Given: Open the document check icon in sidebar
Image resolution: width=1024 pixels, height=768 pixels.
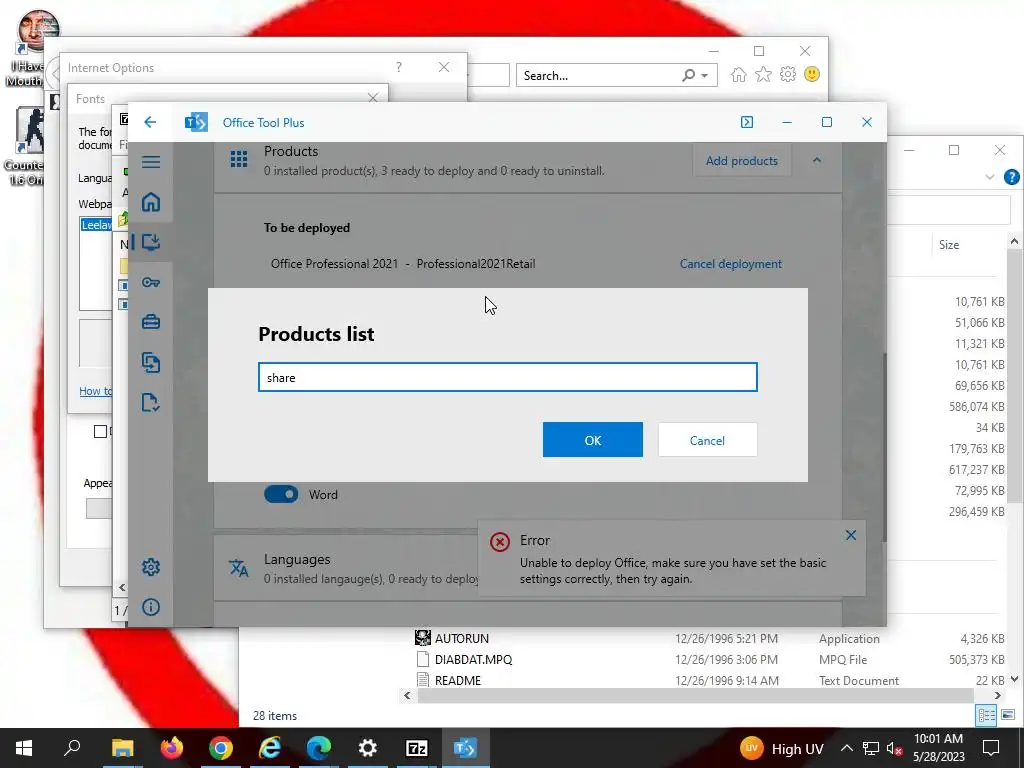Looking at the screenshot, I should [151, 403].
